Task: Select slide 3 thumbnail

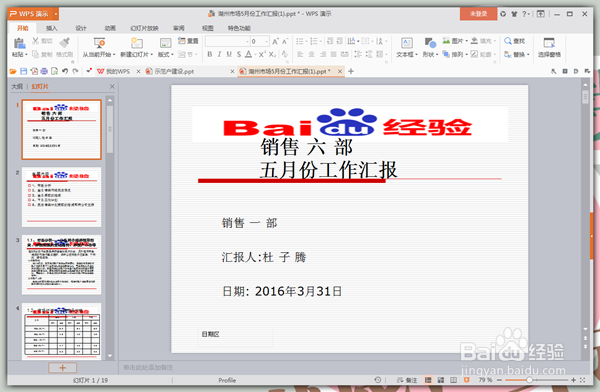Action: point(62,265)
